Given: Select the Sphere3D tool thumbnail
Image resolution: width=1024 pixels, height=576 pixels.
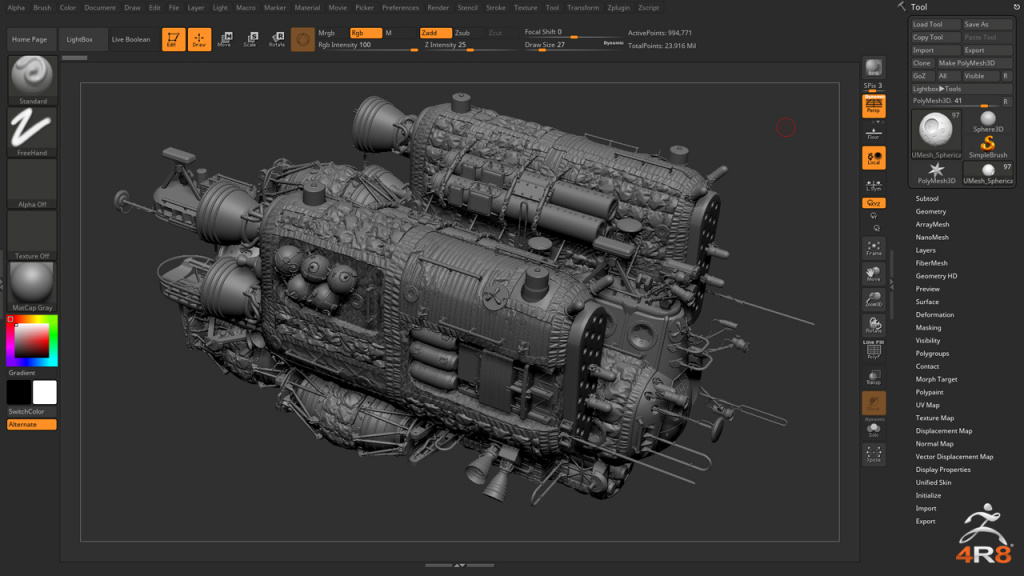Looking at the screenshot, I should coord(987,121).
